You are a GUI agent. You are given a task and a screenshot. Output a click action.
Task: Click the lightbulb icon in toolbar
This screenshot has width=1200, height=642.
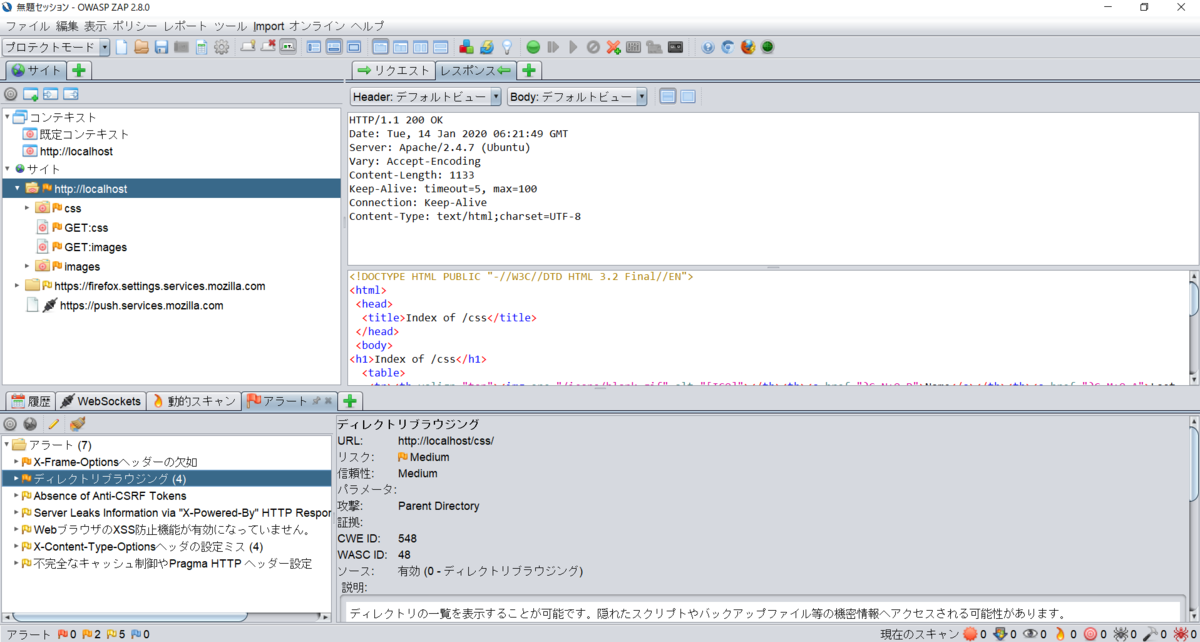507,47
